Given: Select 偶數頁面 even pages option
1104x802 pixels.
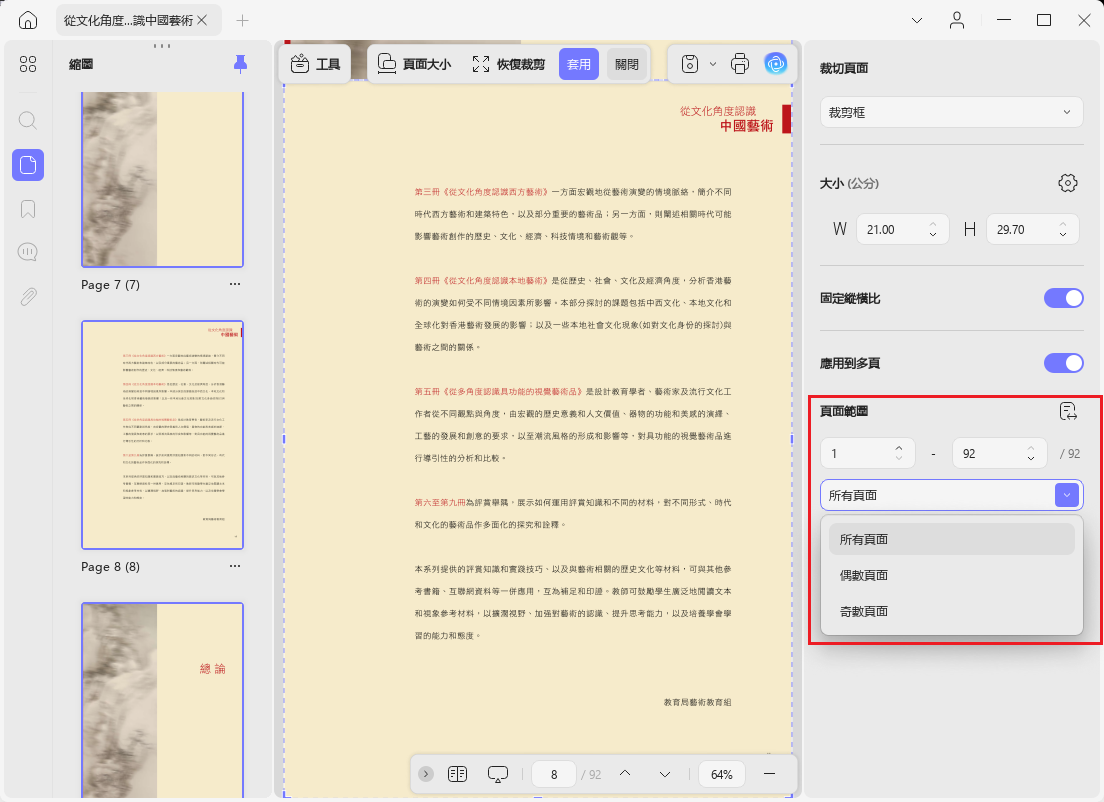Looking at the screenshot, I should (x=951, y=575).
